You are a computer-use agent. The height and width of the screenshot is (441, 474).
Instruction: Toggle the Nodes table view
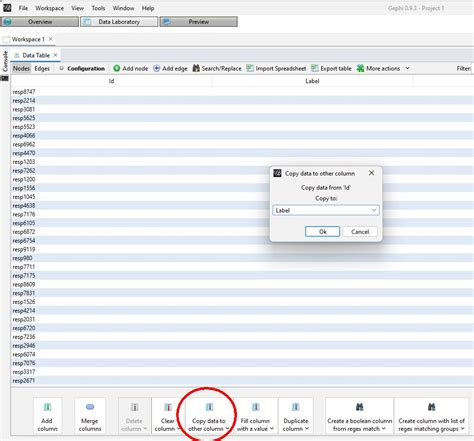click(x=21, y=68)
